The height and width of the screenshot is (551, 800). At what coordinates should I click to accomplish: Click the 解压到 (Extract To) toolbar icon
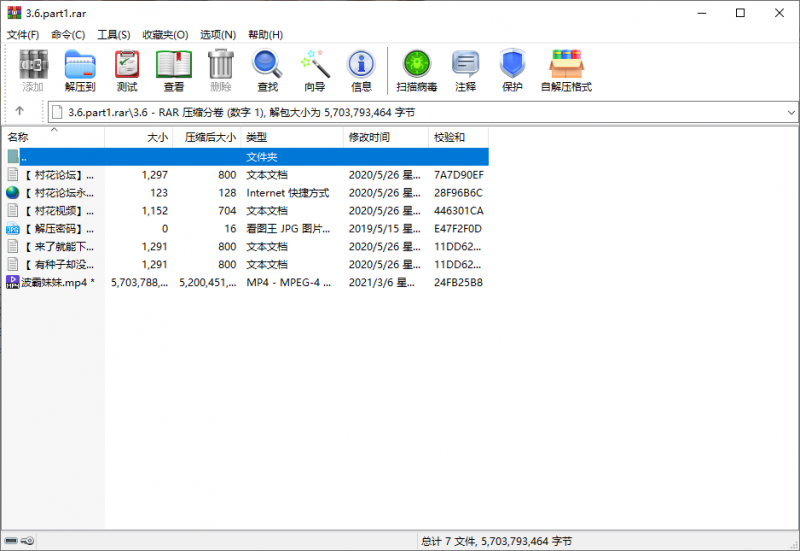79,70
